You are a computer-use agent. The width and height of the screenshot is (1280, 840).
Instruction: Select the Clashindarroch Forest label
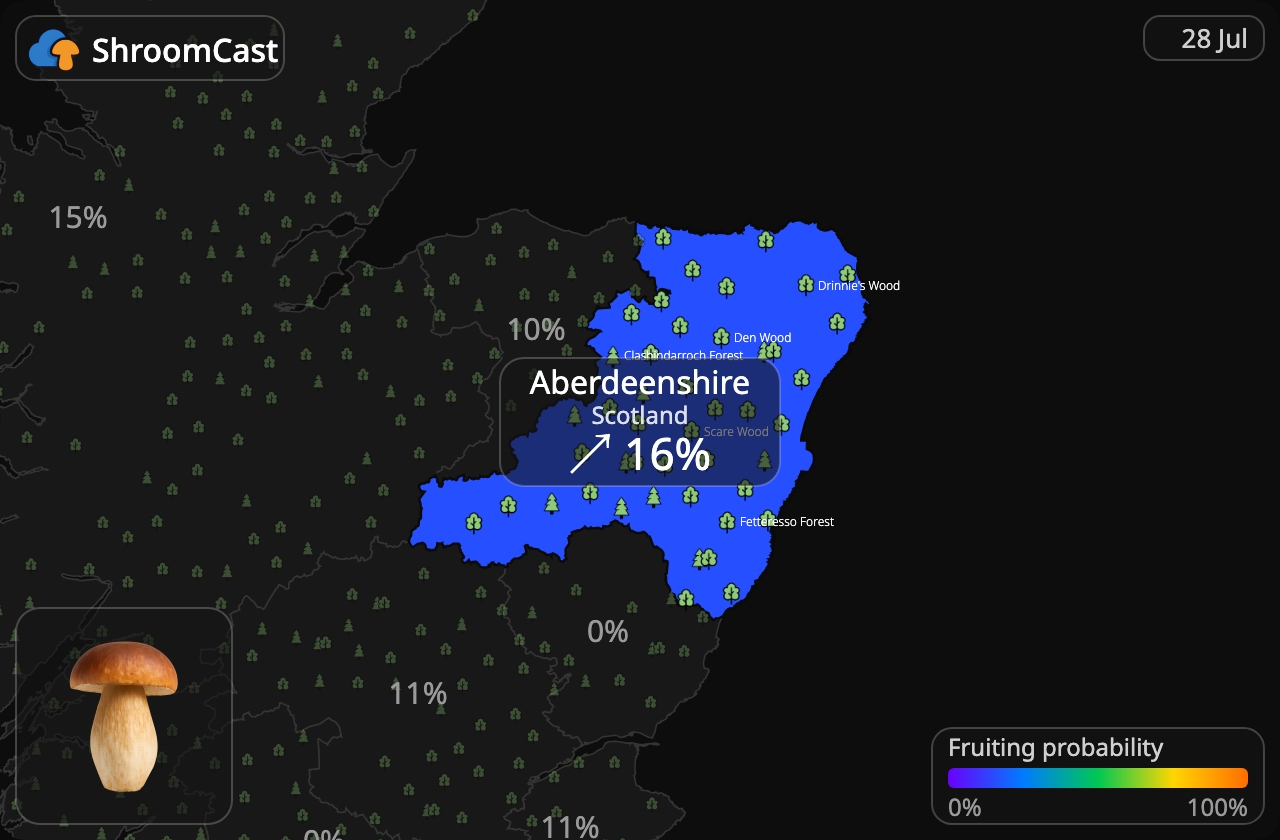pyautogui.click(x=684, y=356)
